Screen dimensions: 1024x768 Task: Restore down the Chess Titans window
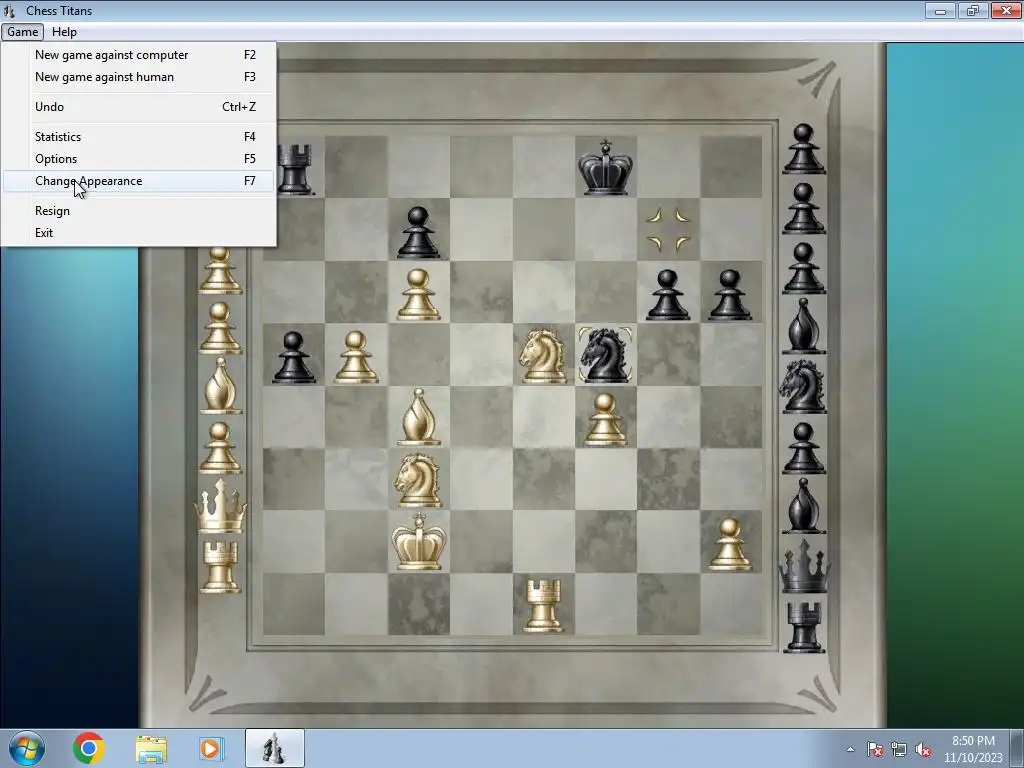click(973, 10)
